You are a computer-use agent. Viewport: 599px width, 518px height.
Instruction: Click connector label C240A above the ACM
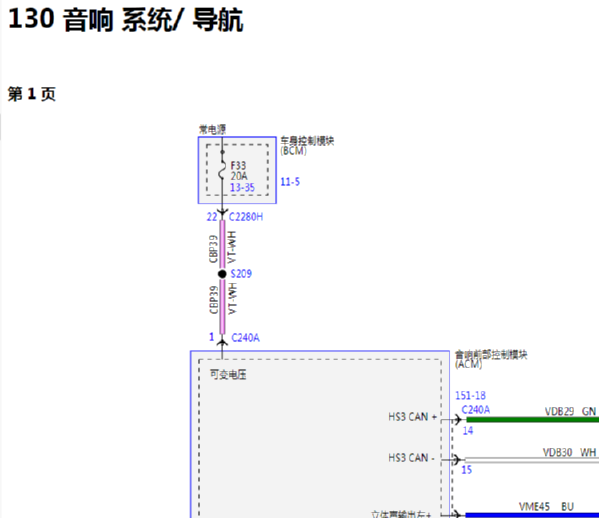pyautogui.click(x=246, y=338)
